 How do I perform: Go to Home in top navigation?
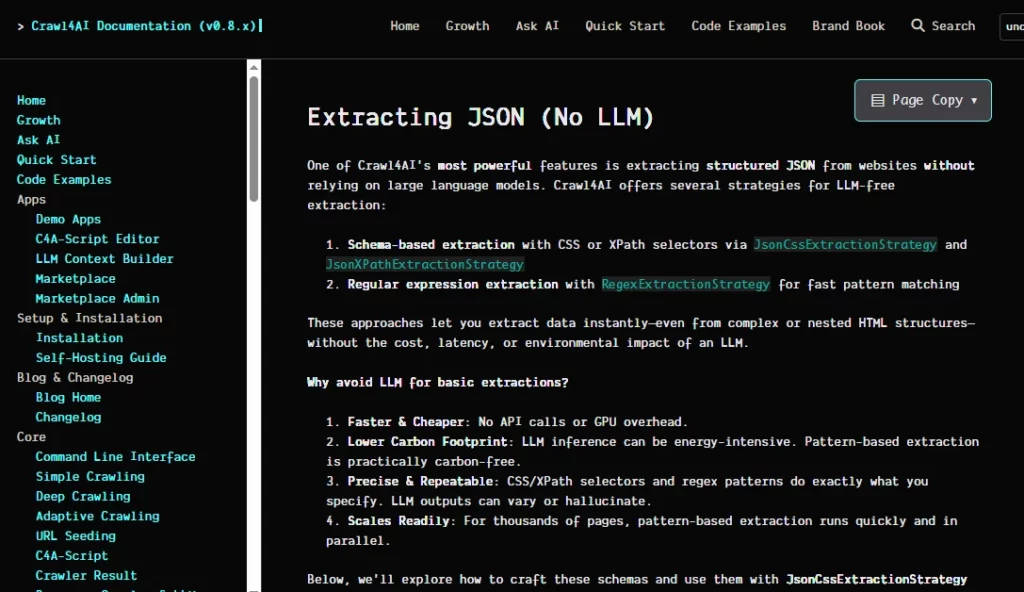point(405,25)
